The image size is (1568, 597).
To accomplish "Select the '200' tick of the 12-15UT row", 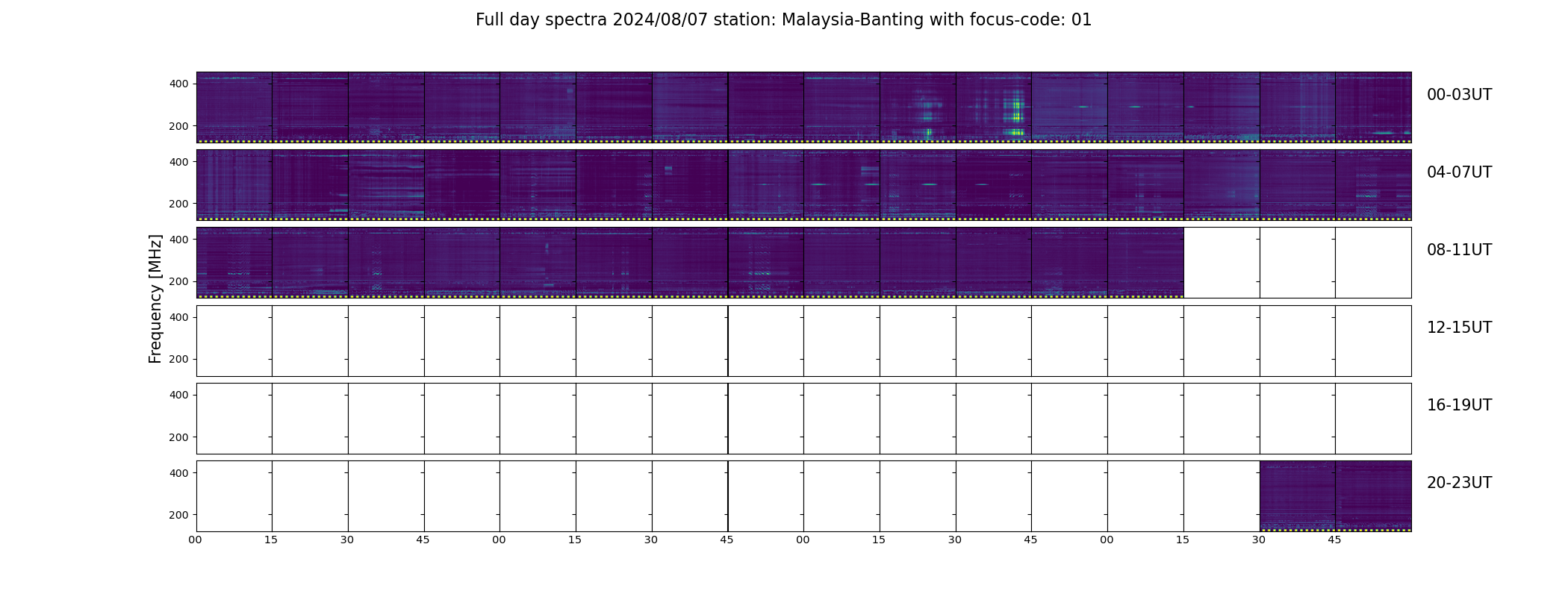I will pos(179,359).
